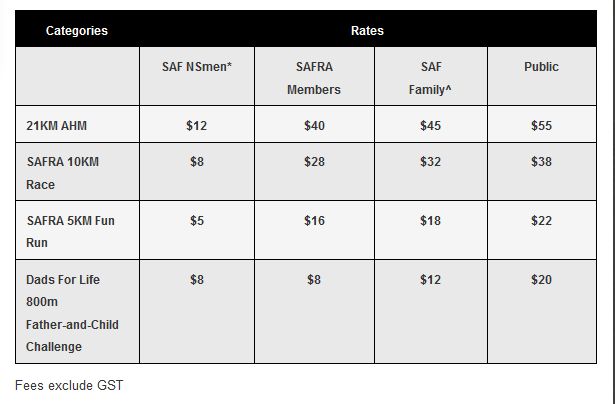This screenshot has width=615, height=404.
Task: Click the $20 public Dads For Life rate
Action: pyautogui.click(x=541, y=280)
